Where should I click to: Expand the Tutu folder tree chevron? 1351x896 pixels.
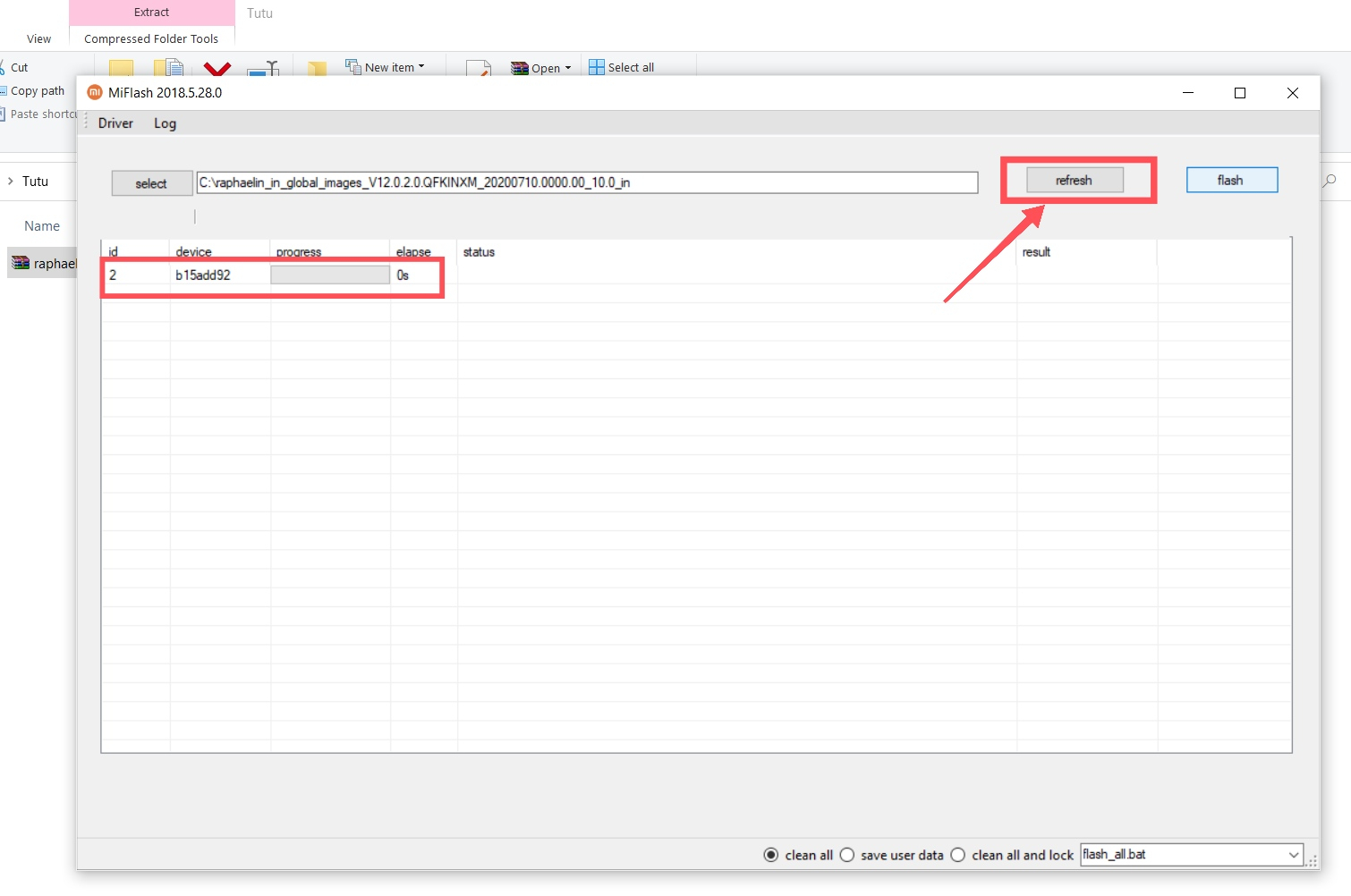click(11, 181)
